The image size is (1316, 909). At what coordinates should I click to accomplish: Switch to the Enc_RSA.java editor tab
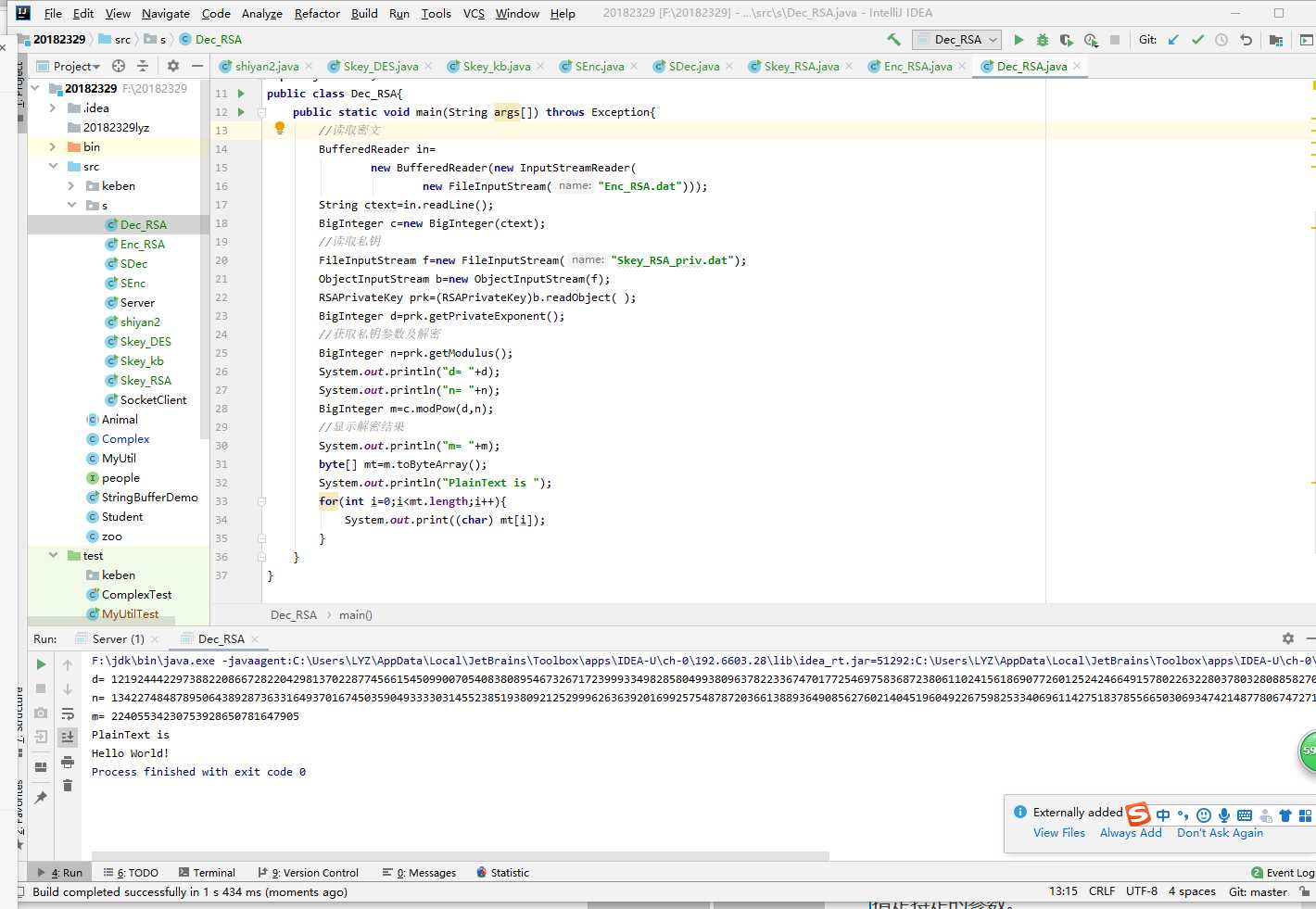917,66
